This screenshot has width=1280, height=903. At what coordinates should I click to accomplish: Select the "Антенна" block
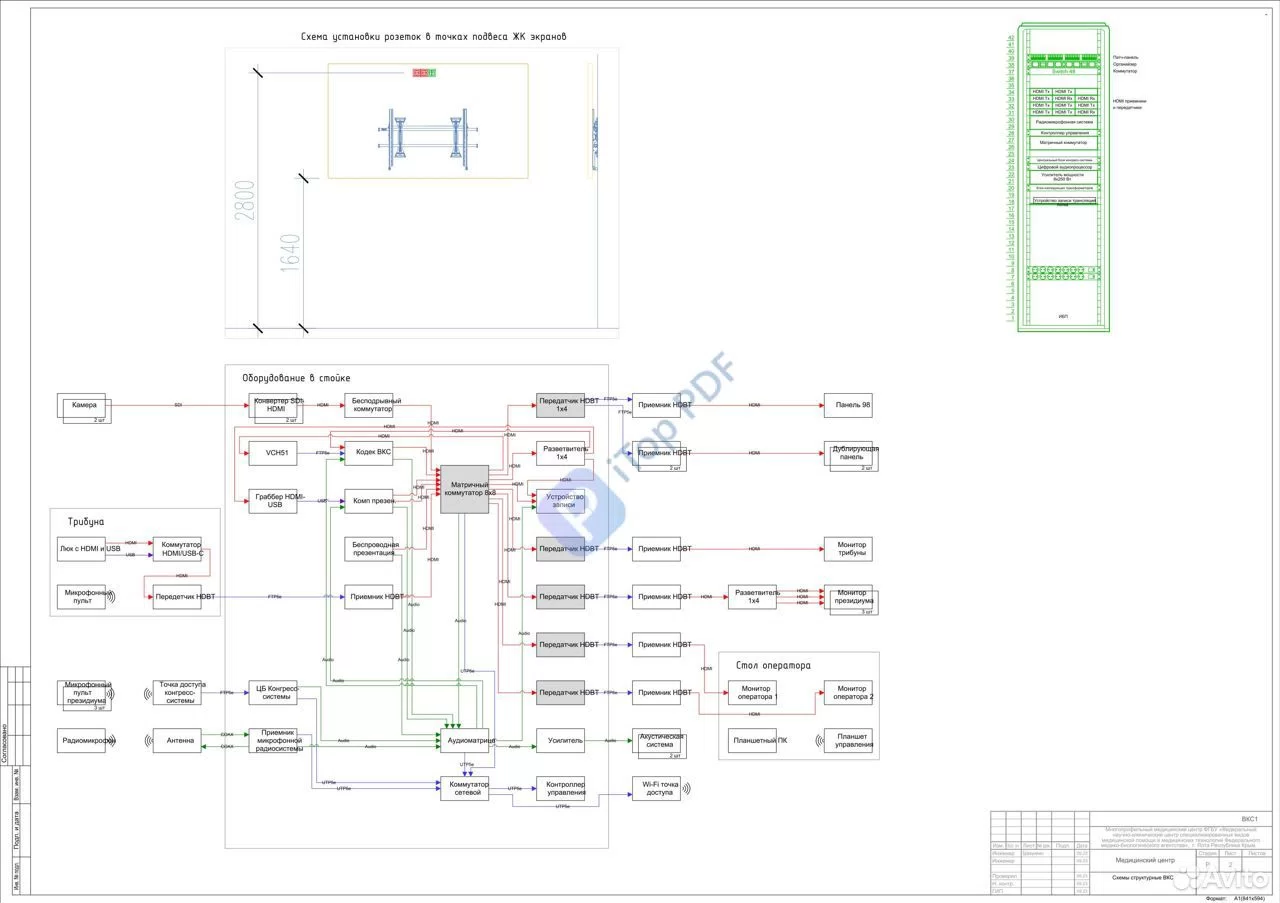pyautogui.click(x=177, y=741)
